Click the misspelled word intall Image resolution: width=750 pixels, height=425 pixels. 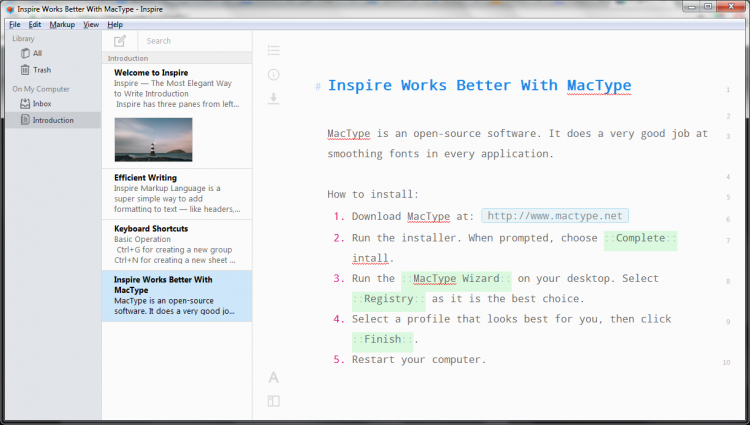click(370, 259)
